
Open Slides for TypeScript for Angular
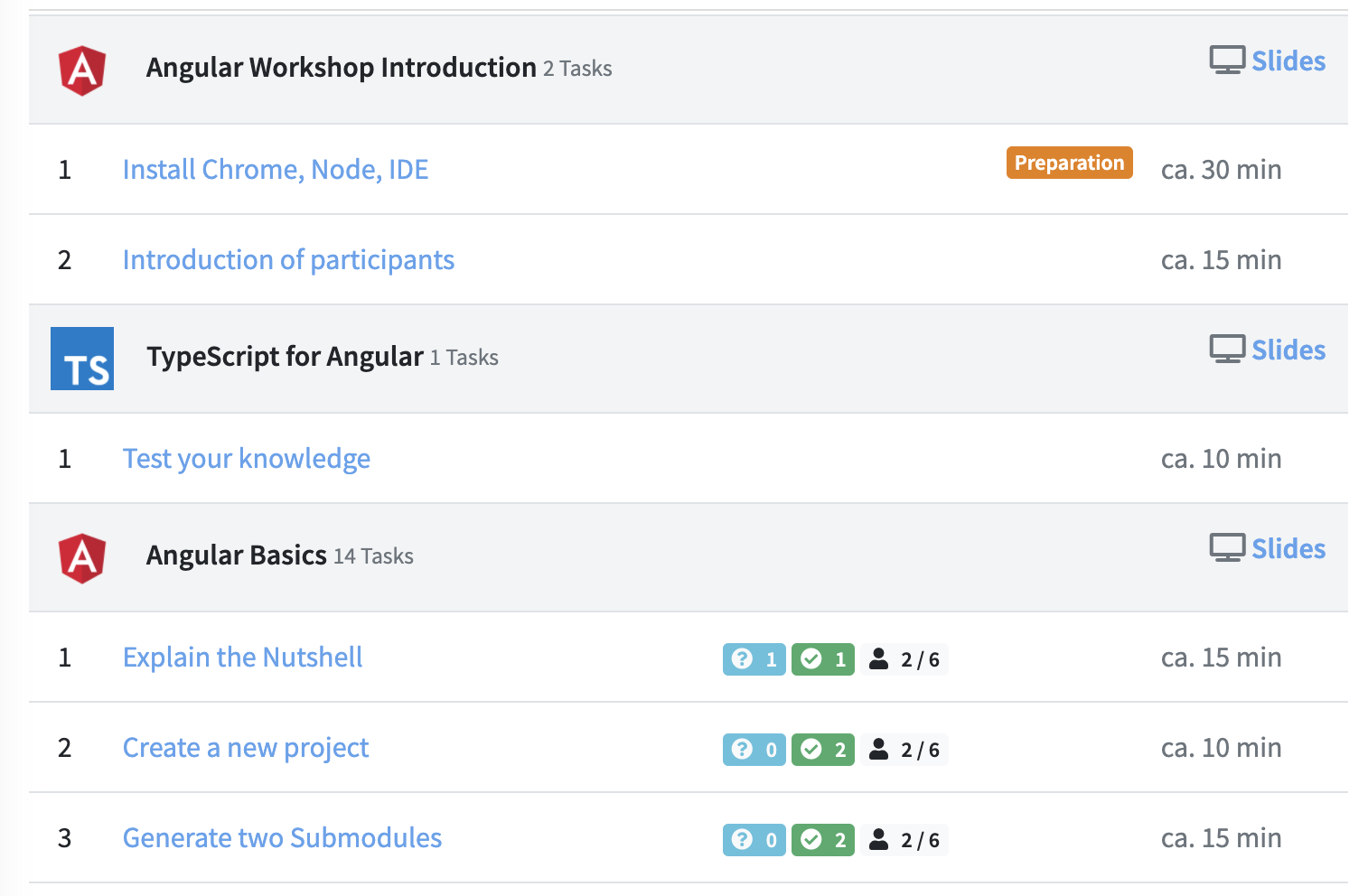click(1288, 349)
